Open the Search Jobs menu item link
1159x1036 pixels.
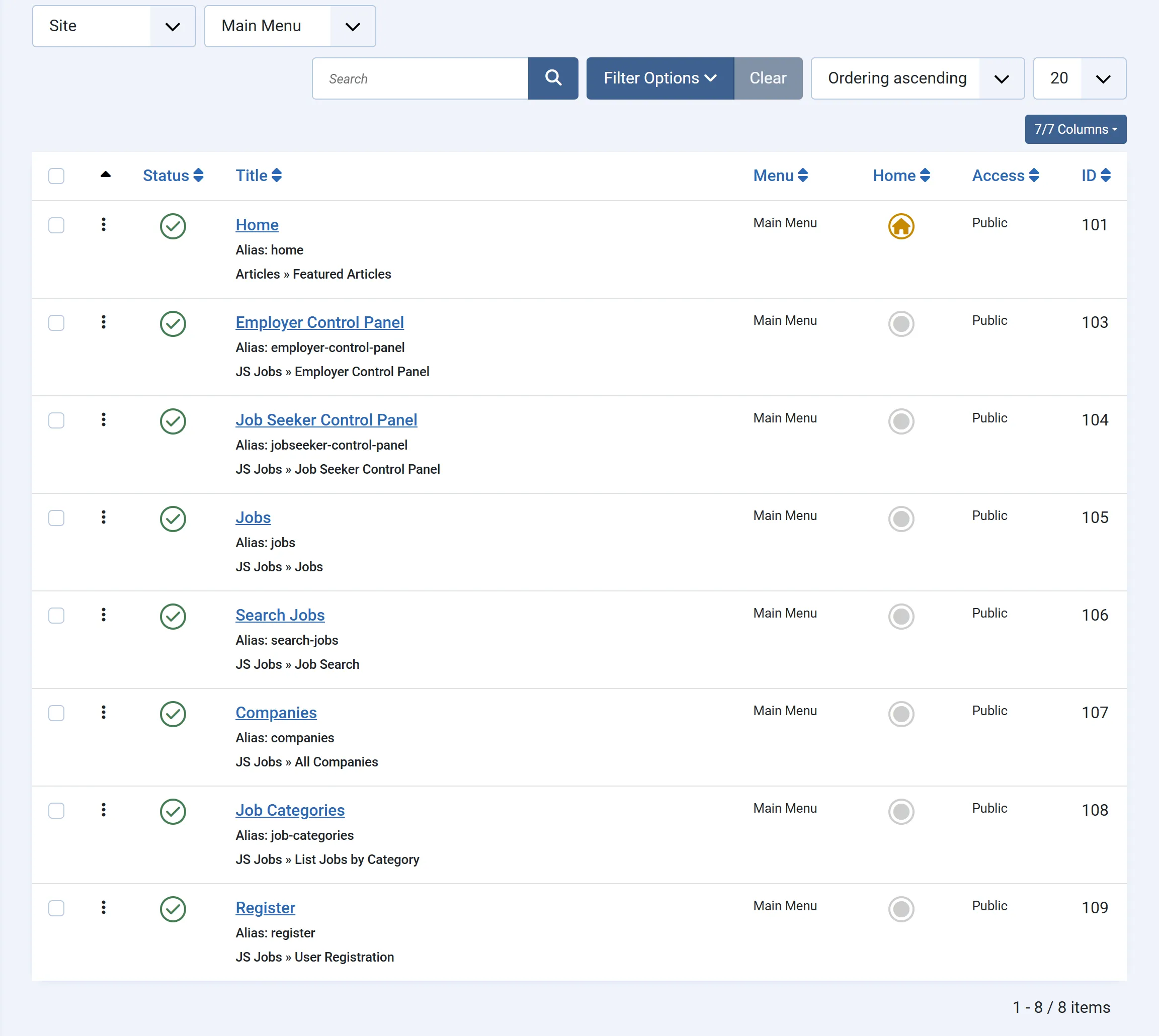tap(280, 615)
